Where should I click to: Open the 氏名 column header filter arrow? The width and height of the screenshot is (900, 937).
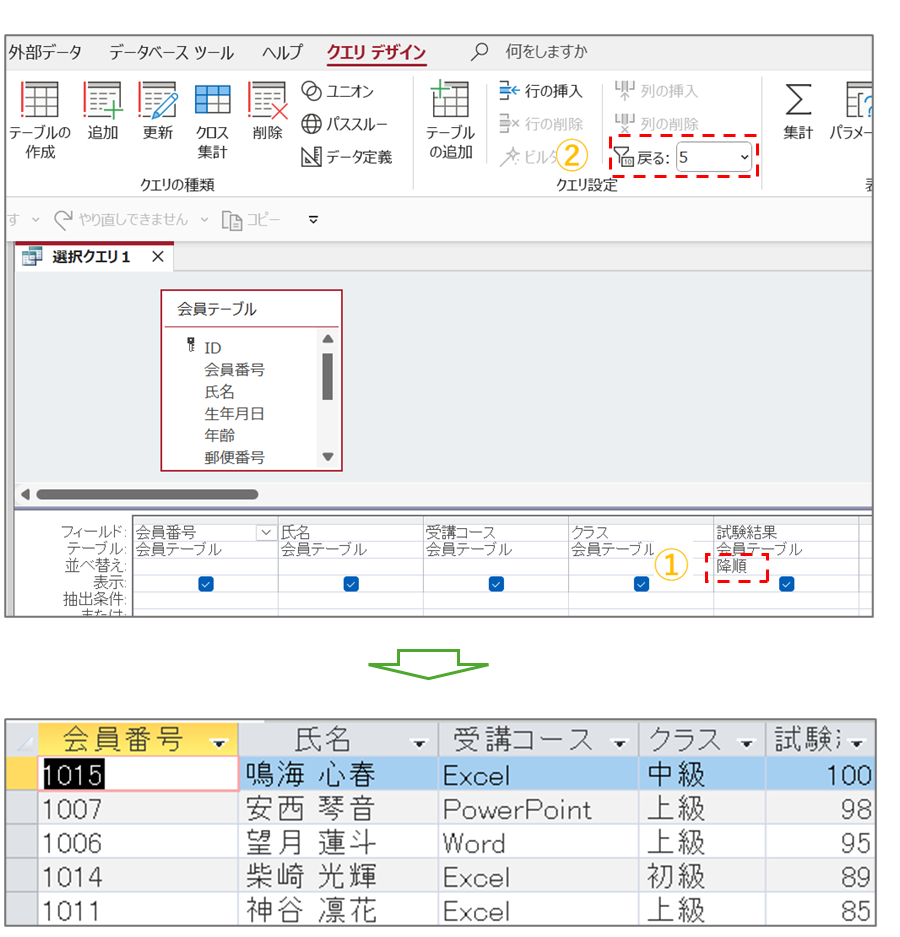tap(420, 742)
